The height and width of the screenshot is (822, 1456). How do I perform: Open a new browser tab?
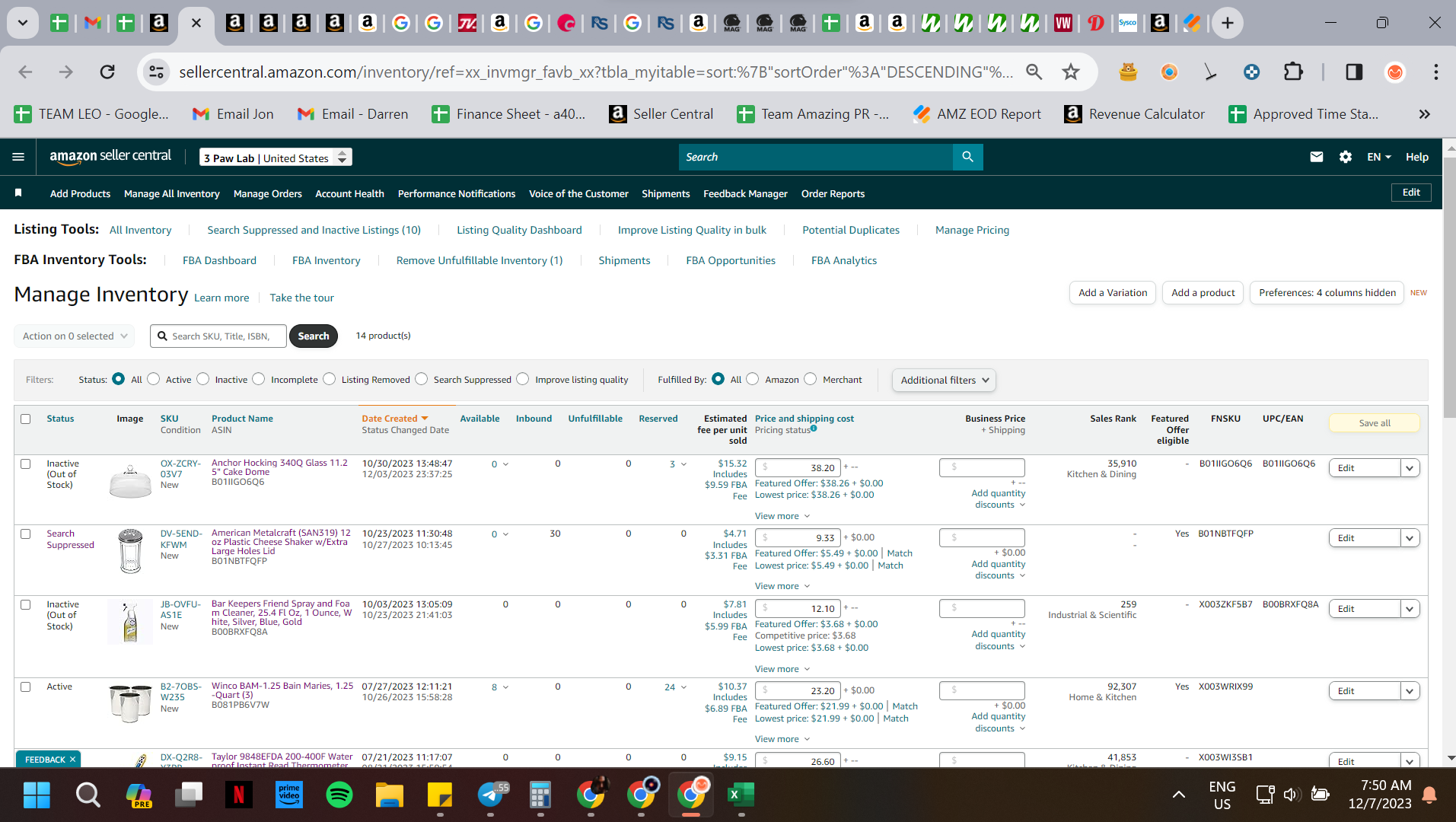[1227, 23]
